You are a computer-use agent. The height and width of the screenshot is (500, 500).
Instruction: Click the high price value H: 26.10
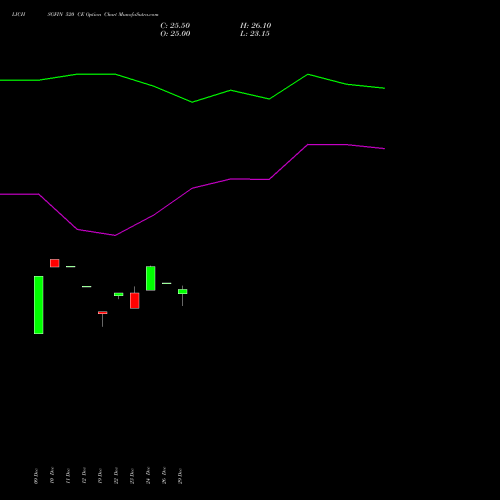point(256,26)
